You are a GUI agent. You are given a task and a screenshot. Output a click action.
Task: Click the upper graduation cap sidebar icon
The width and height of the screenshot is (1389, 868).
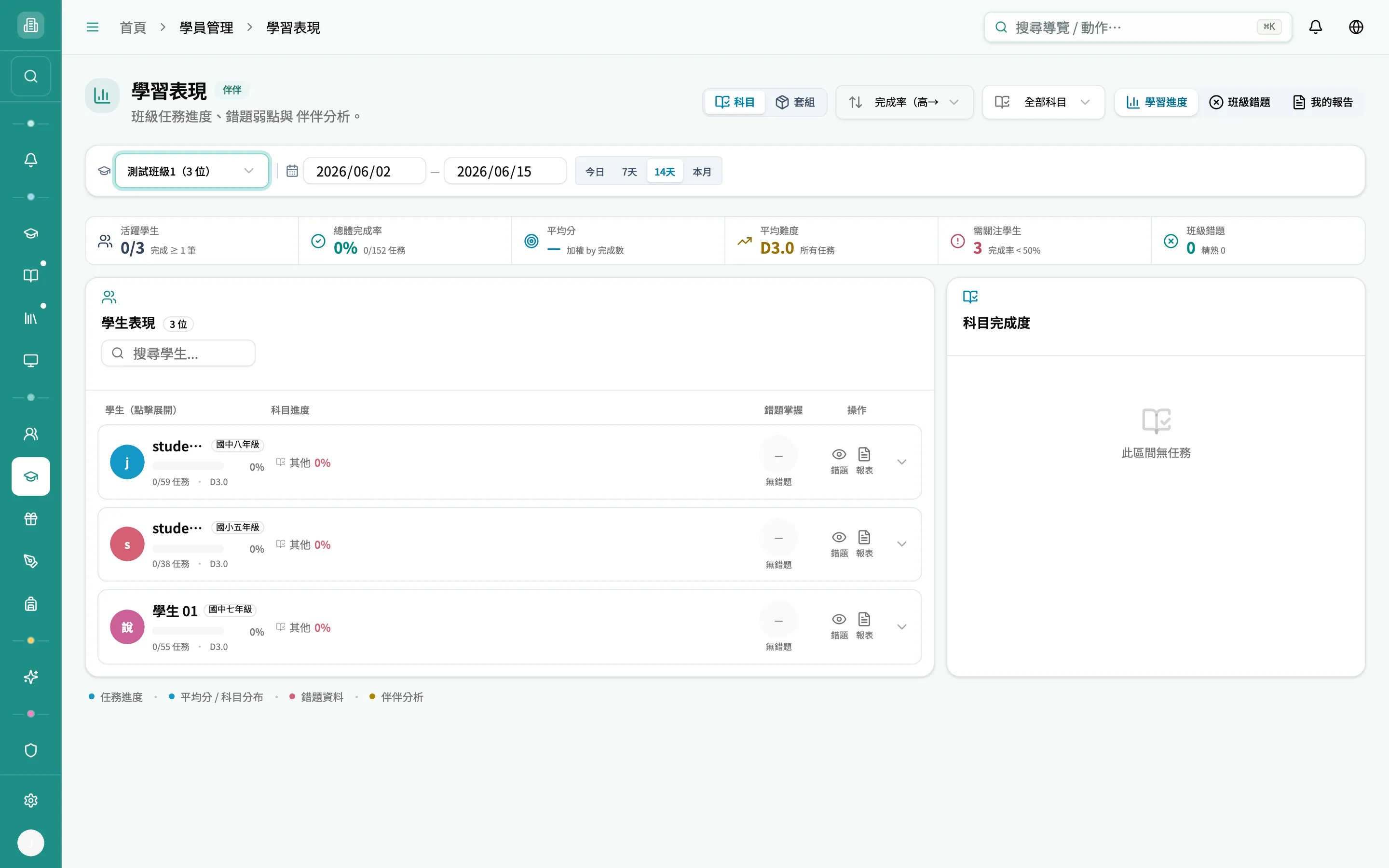click(x=31, y=234)
